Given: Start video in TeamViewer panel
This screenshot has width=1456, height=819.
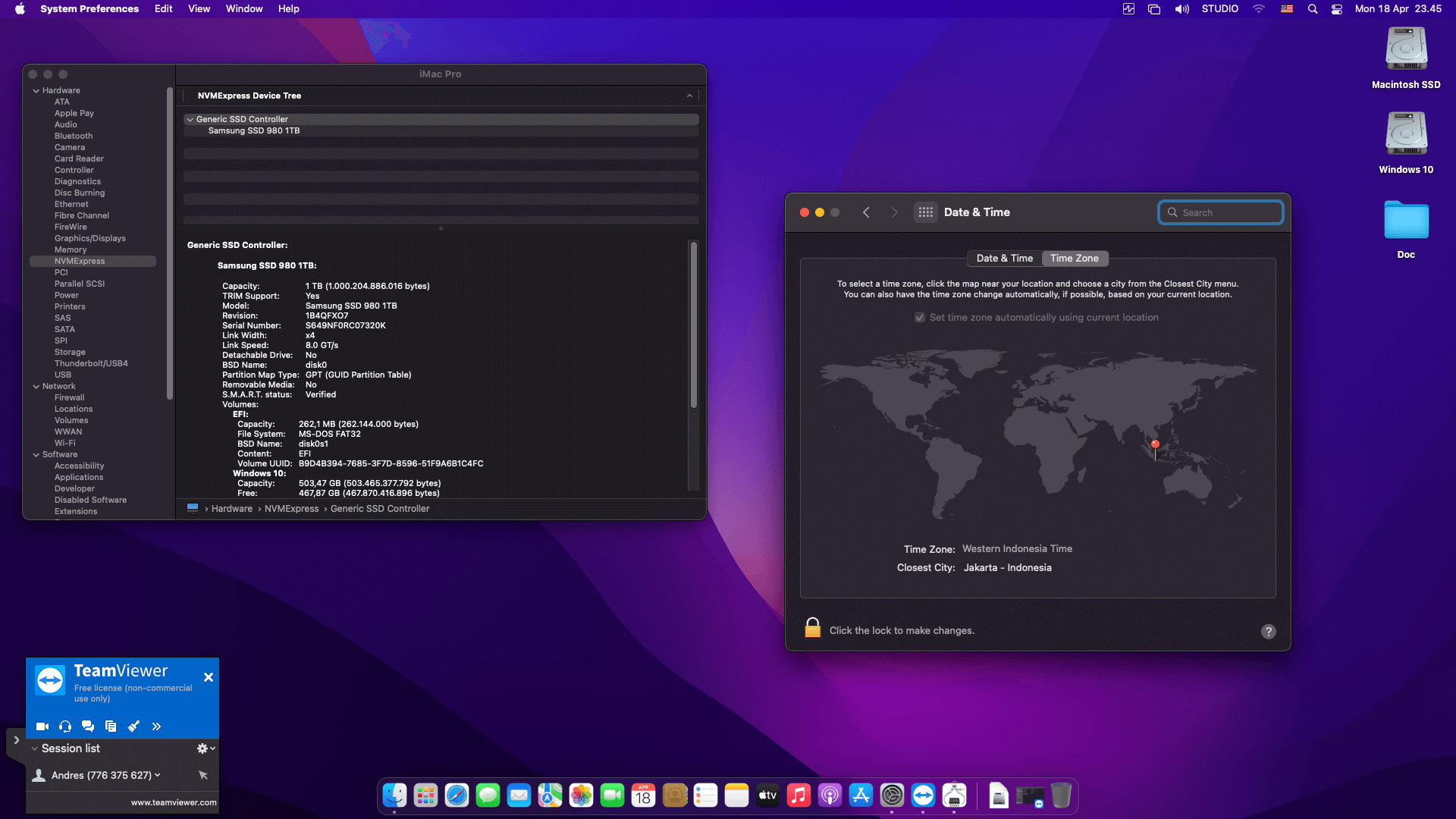Looking at the screenshot, I should pyautogui.click(x=42, y=726).
